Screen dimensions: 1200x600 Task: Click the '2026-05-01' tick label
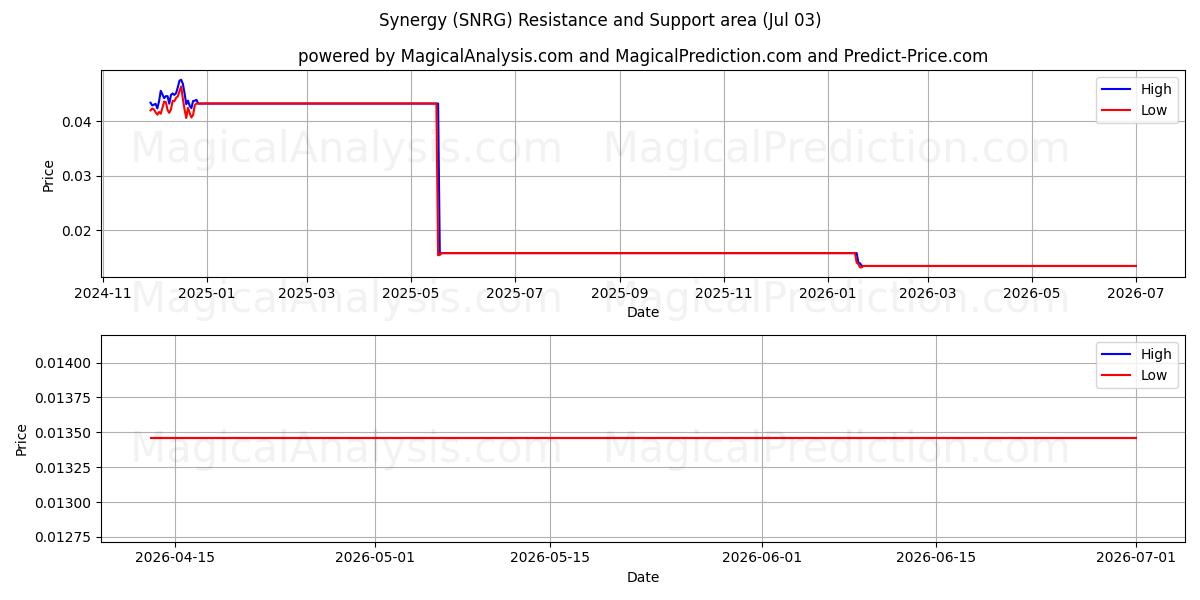click(376, 558)
